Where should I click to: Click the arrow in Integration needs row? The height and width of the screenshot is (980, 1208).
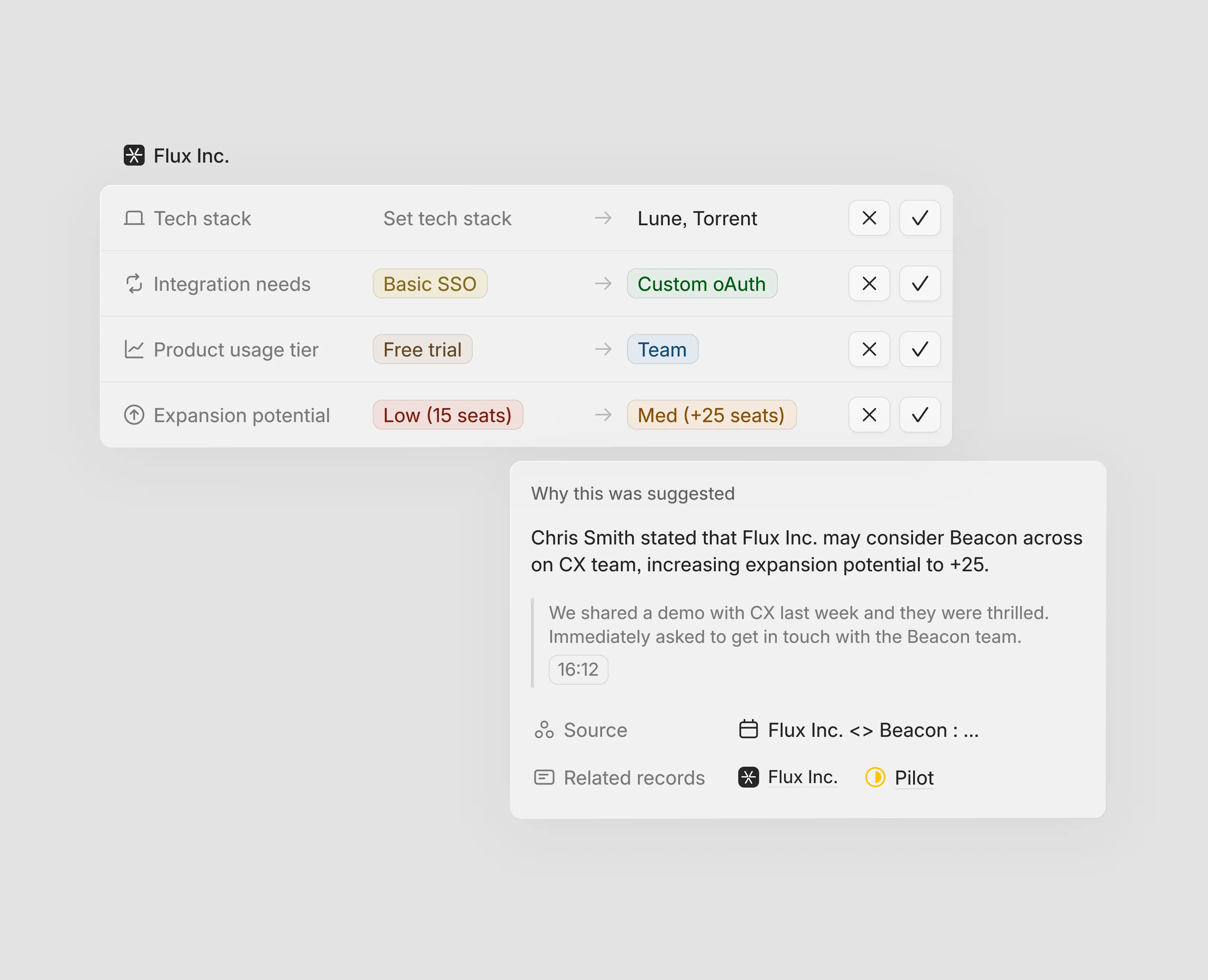(603, 283)
